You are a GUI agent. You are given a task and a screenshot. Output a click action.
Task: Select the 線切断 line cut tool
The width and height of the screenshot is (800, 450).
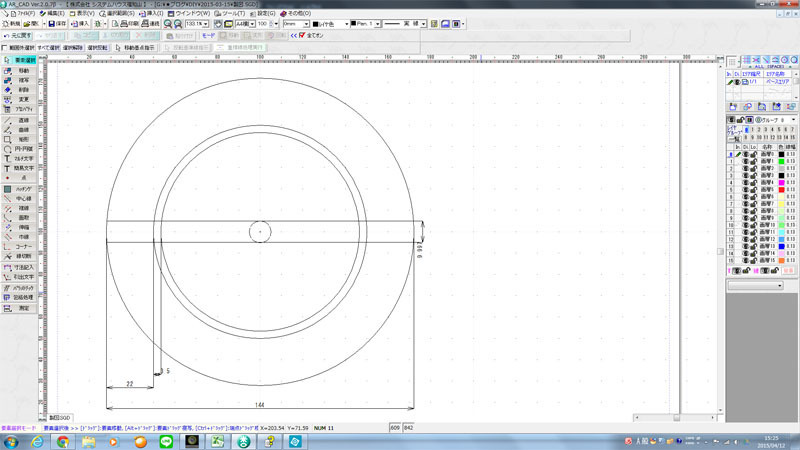(x=19, y=256)
